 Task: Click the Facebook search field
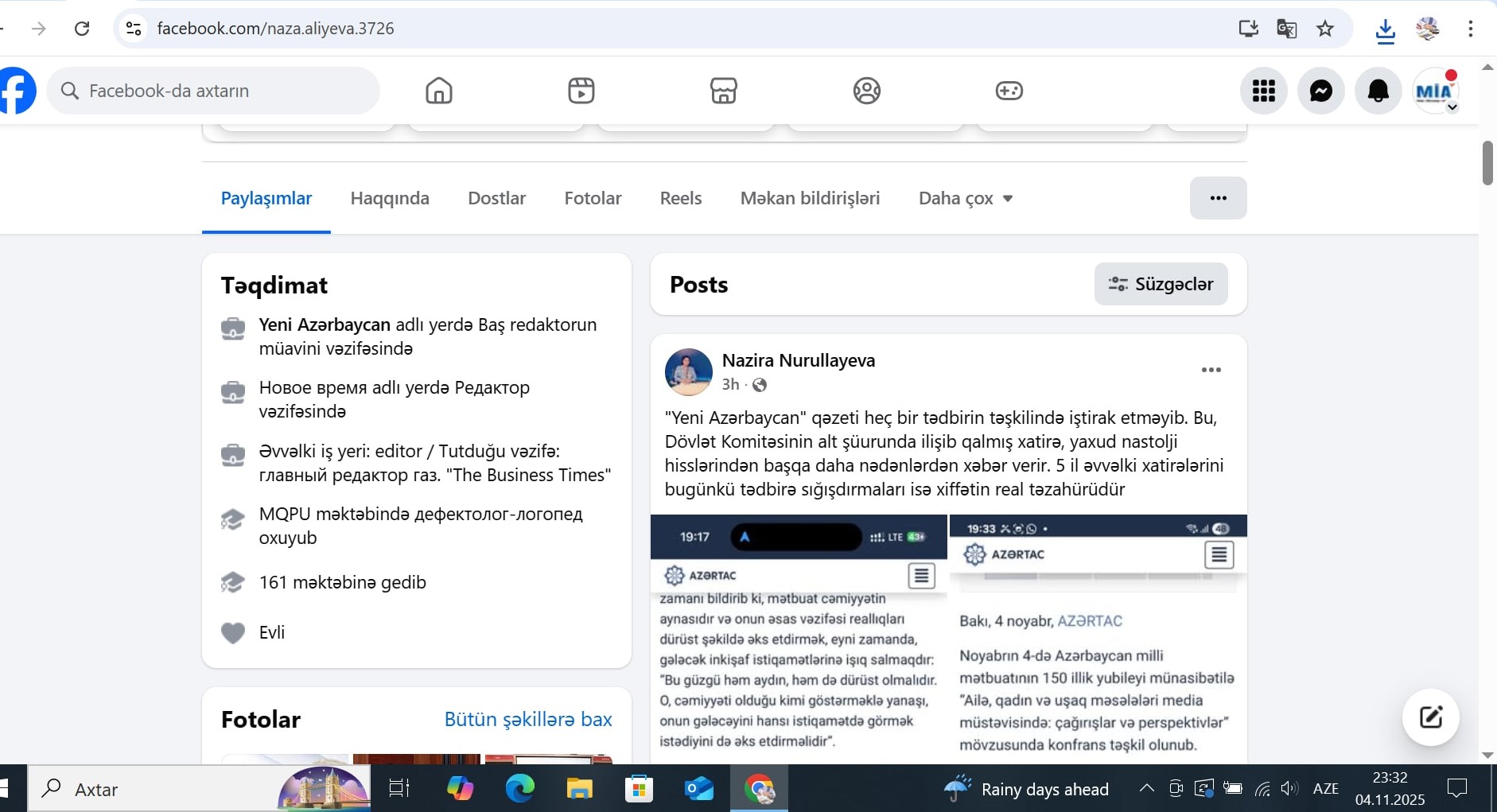tap(215, 91)
